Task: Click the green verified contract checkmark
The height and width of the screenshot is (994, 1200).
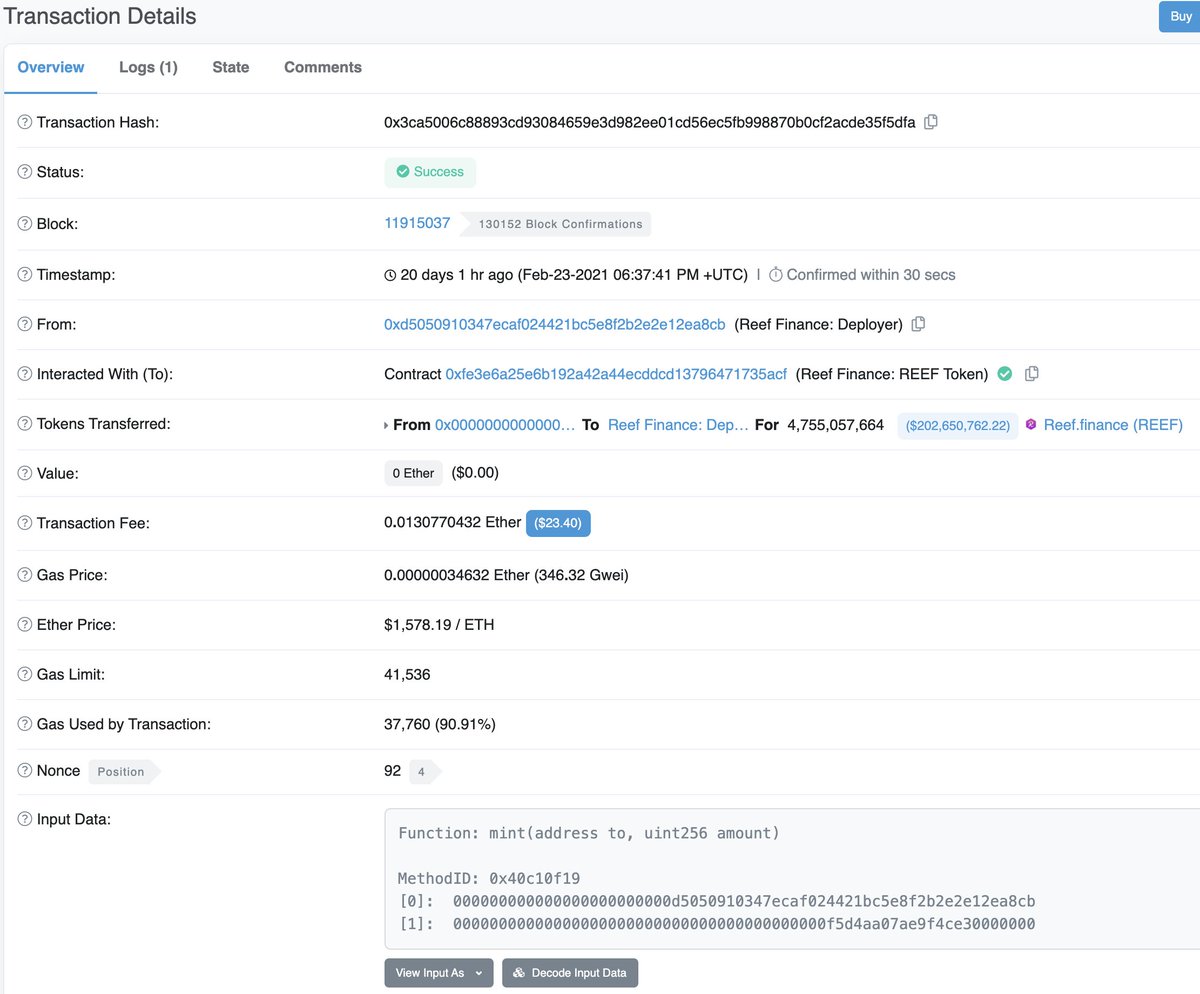Action: click(x=1005, y=373)
